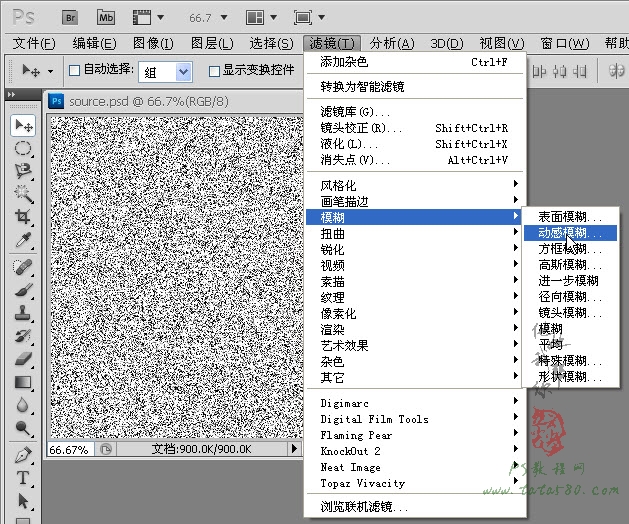Select the History Brush tool

click(x=23, y=335)
